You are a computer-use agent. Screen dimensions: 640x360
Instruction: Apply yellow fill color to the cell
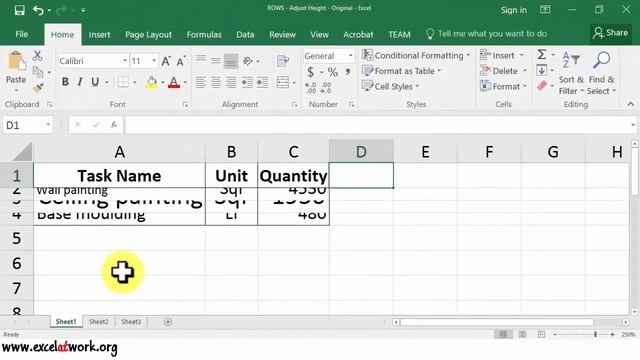[151, 82]
